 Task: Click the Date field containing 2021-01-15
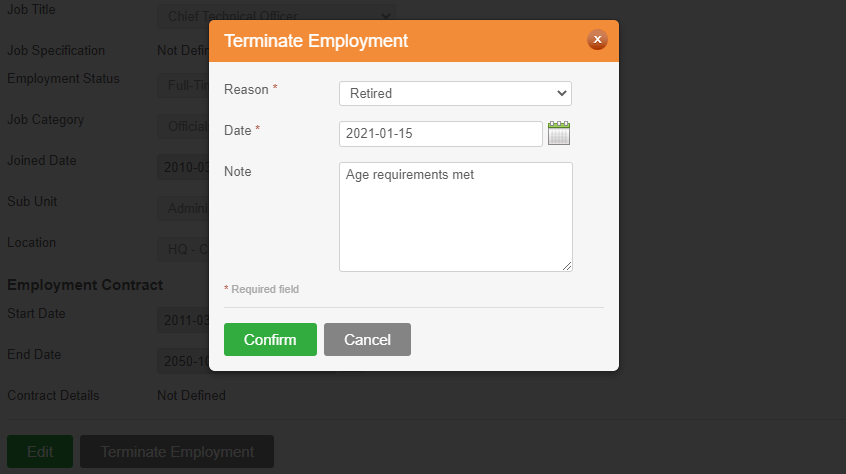tap(441, 134)
